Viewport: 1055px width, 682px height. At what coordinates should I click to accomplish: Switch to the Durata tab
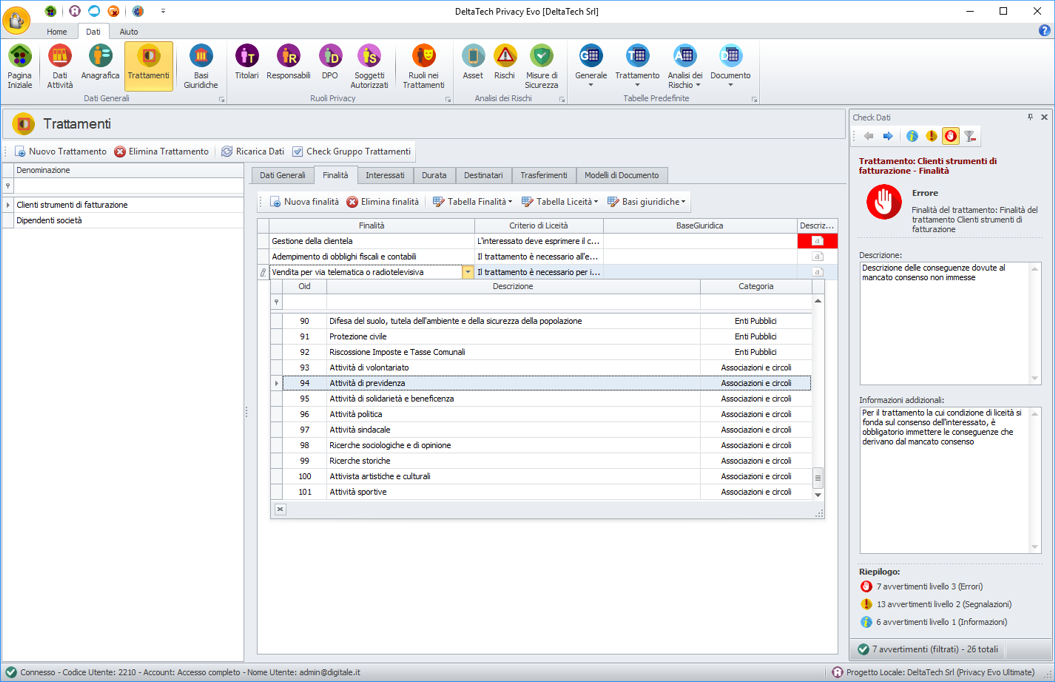(434, 175)
